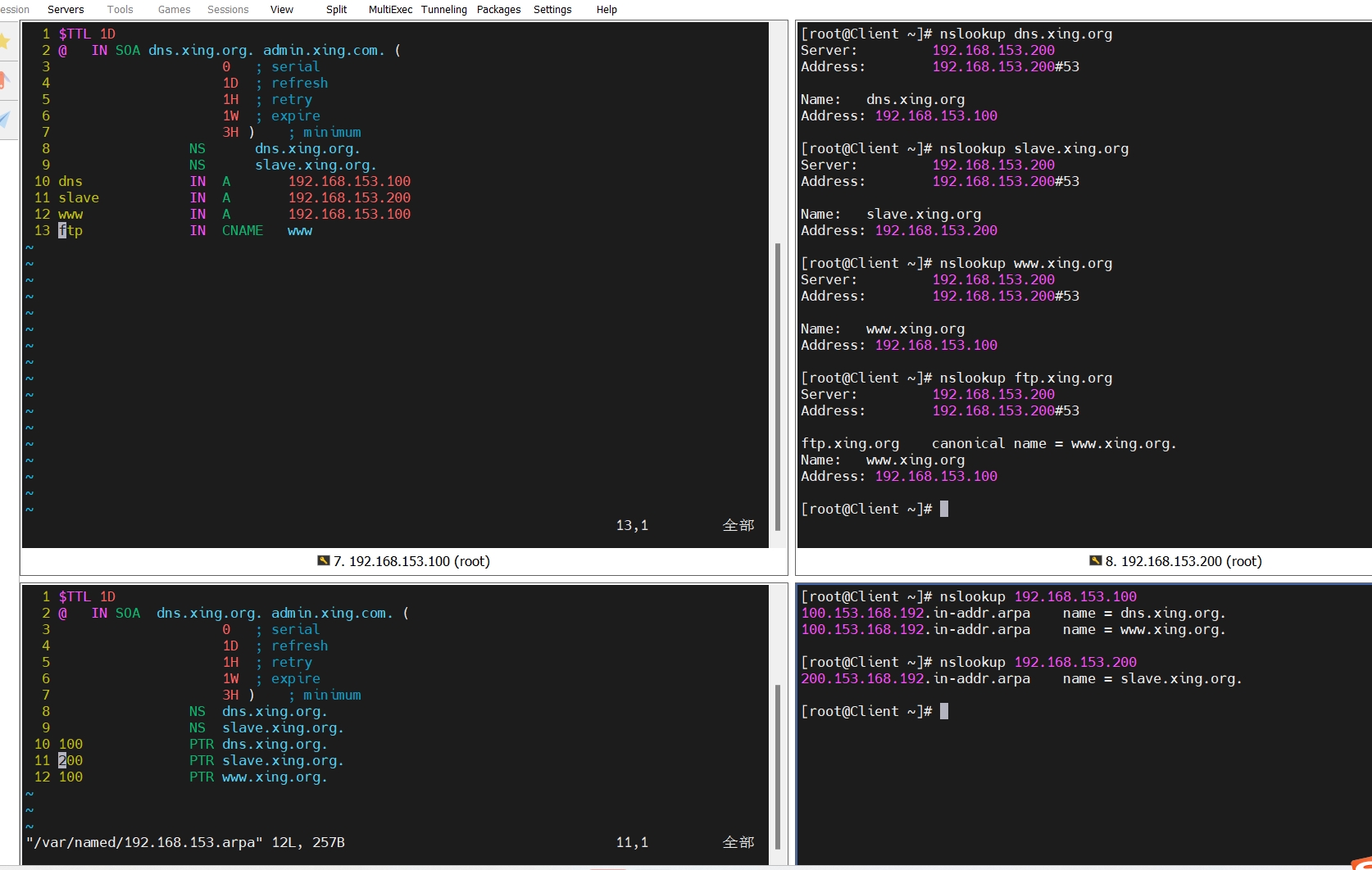This screenshot has width=1372, height=870.
Task: Click the orange tools sidebar icon
Action: [x=5, y=80]
